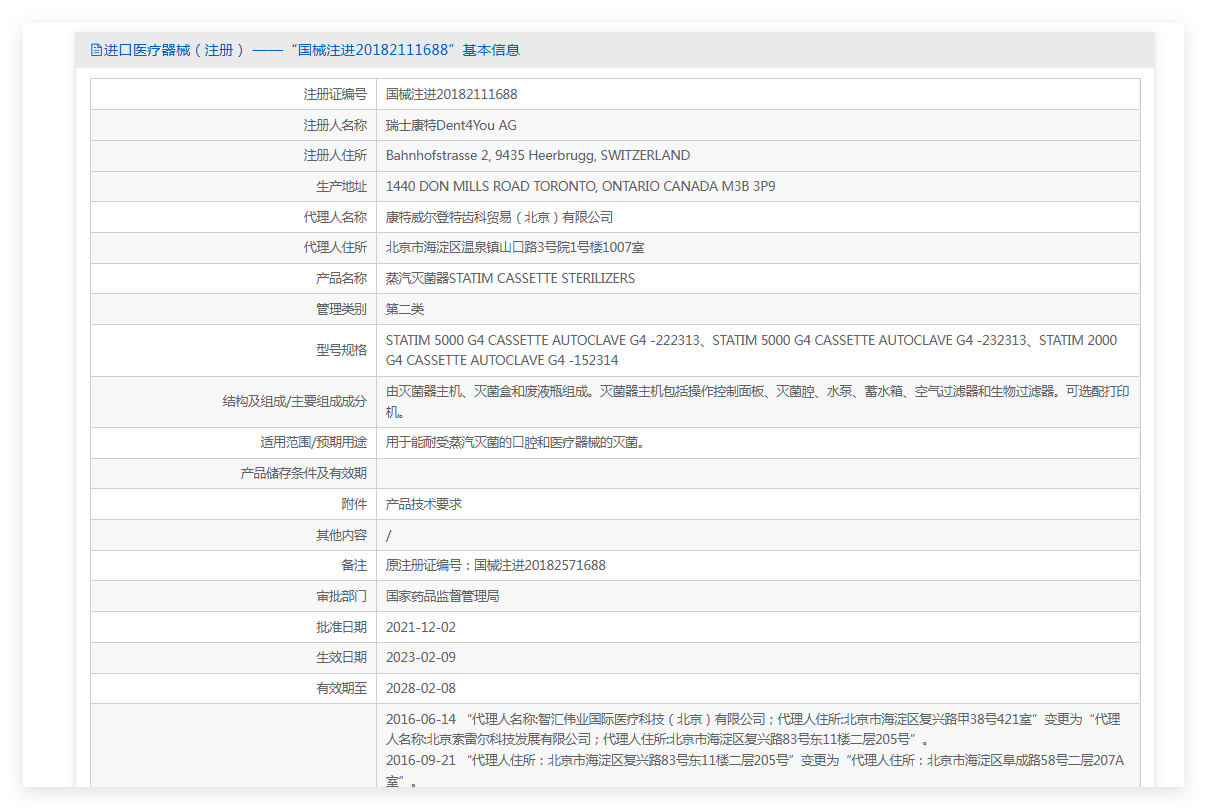The height and width of the screenshot is (810, 1207).
Task: Click the 注册人住所 label
Action: 335,156
